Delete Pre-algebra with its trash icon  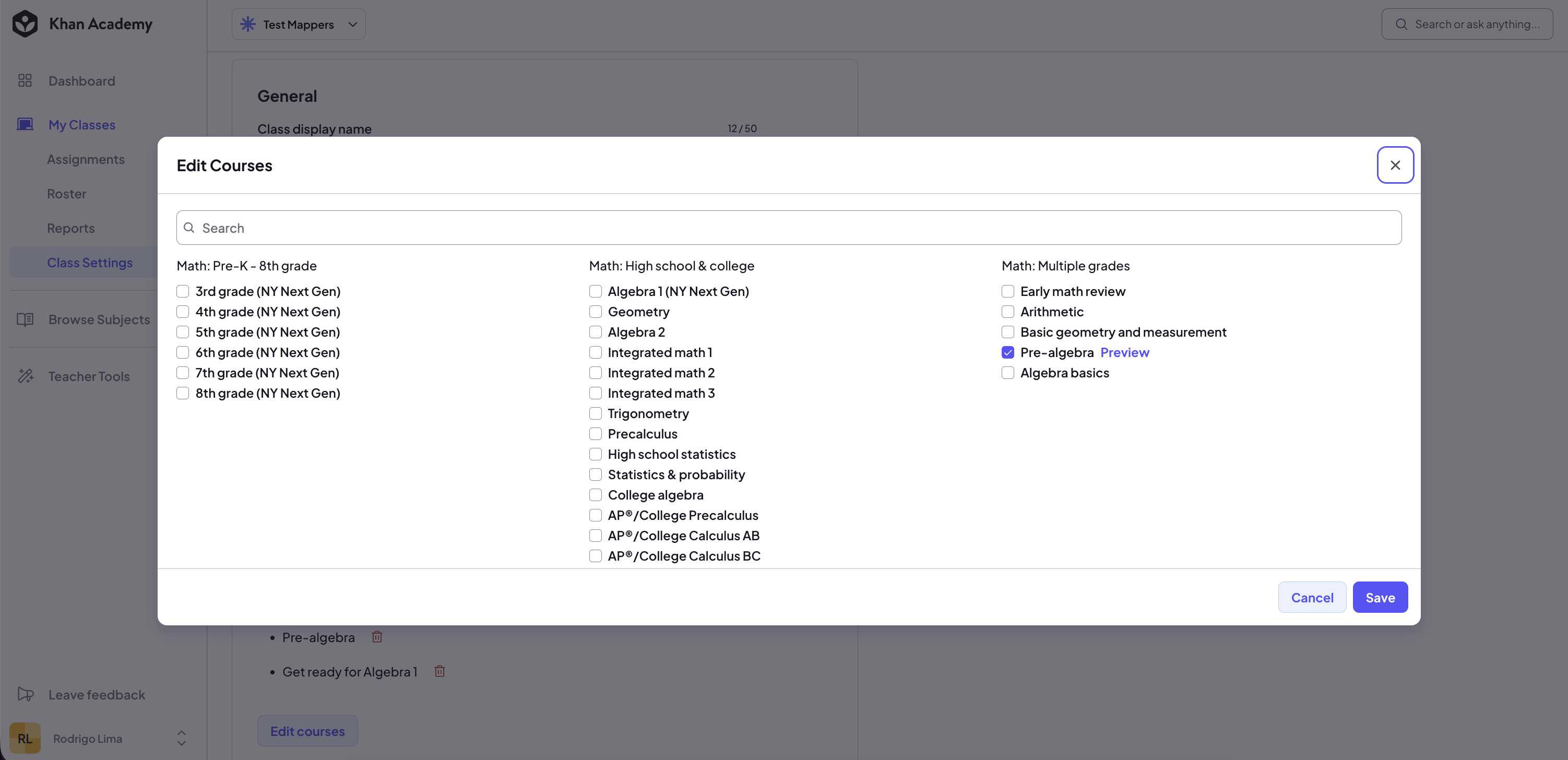click(377, 636)
